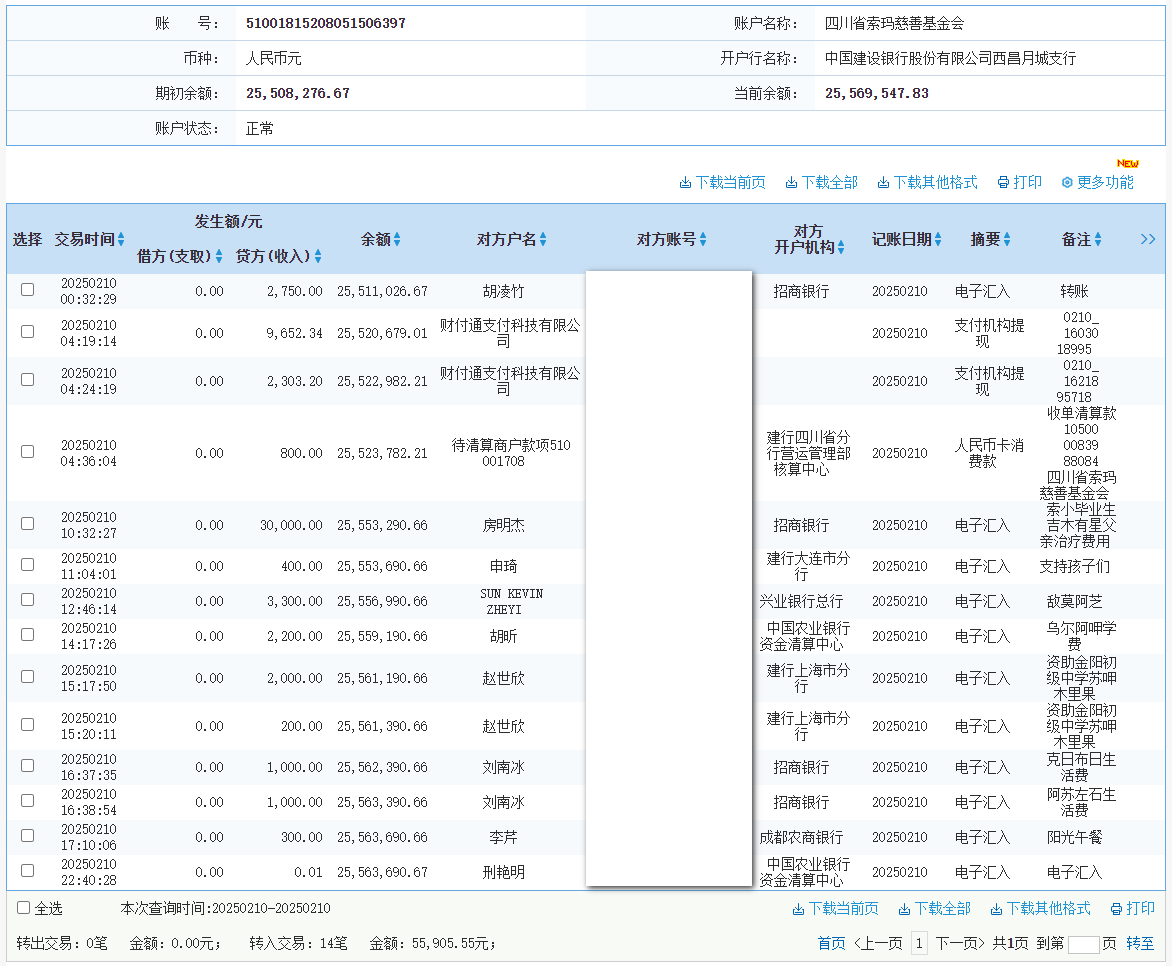
Task: Sort by 贷方(收入) column arrows
Action: 318,256
